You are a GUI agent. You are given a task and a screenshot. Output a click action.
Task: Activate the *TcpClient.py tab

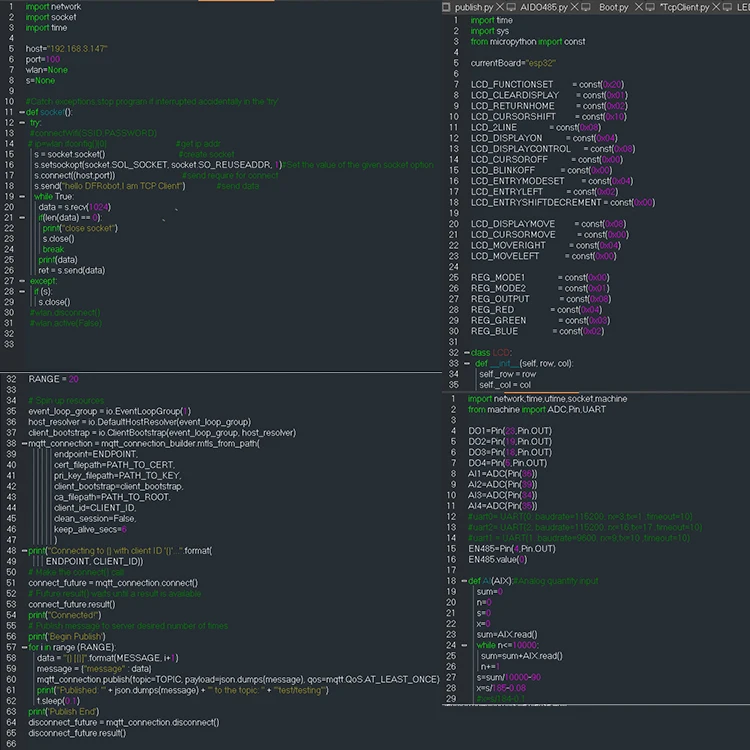tap(684, 7)
